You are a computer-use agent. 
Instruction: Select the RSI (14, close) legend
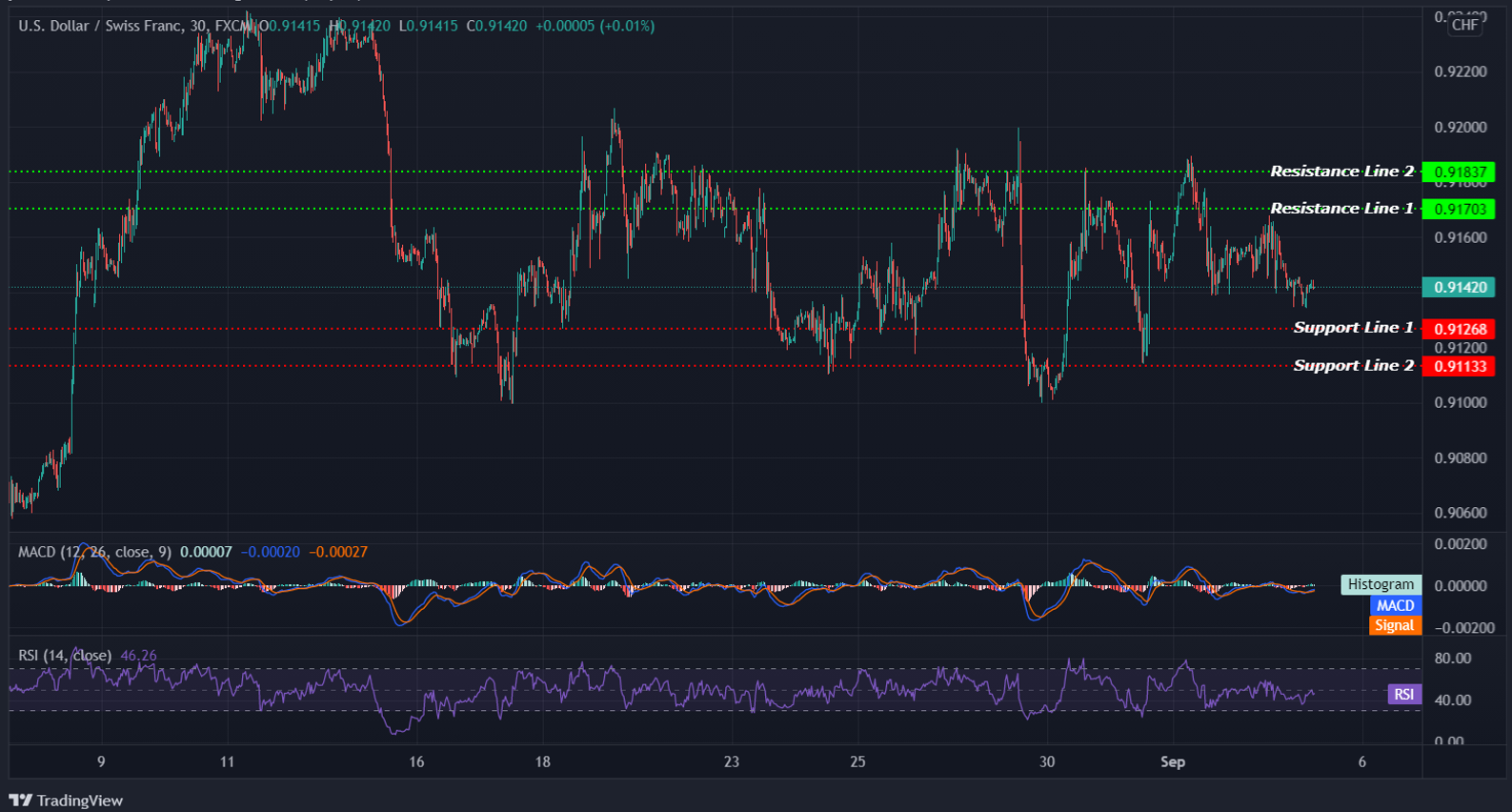point(65,656)
